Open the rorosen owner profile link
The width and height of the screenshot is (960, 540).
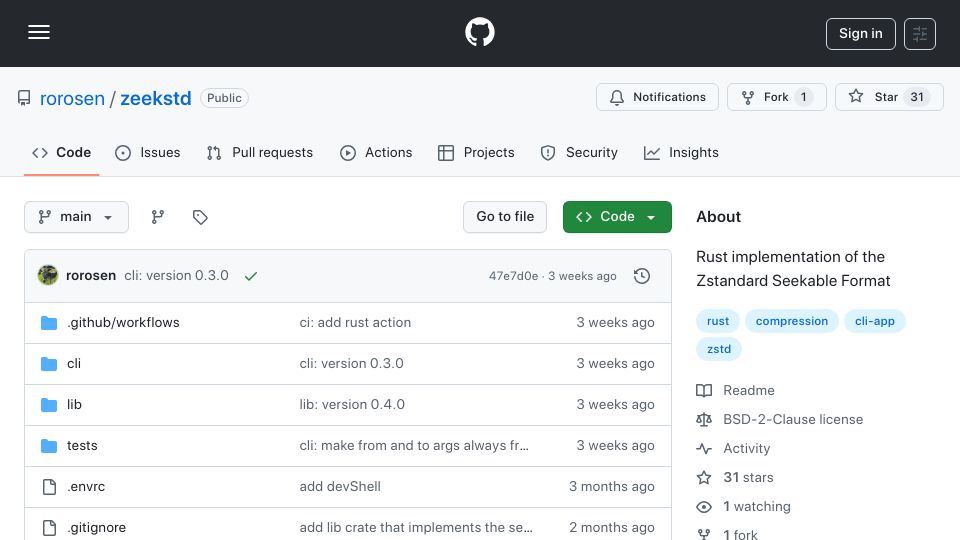(x=72, y=98)
